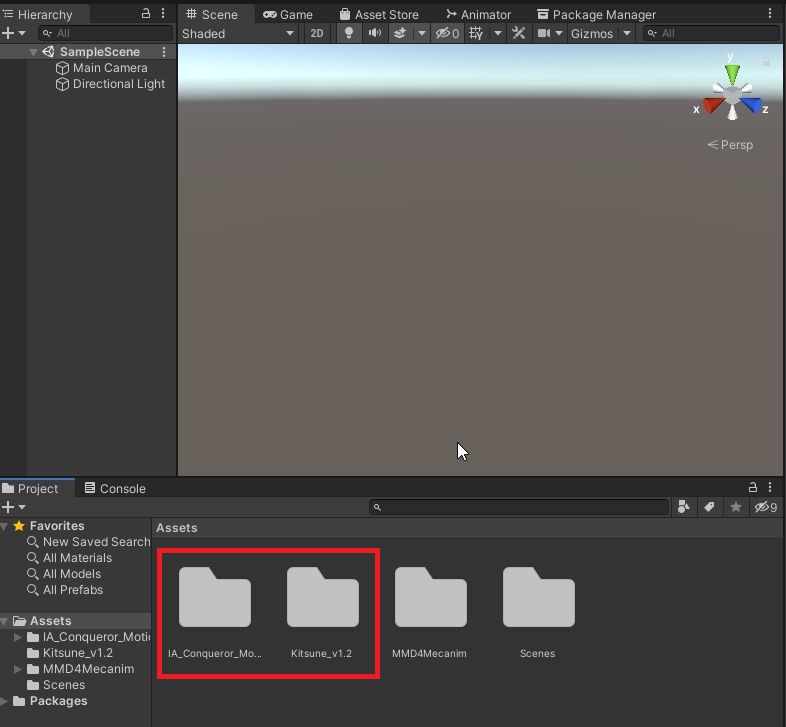
Task: Open Project panel options menu dots
Action: click(x=770, y=487)
